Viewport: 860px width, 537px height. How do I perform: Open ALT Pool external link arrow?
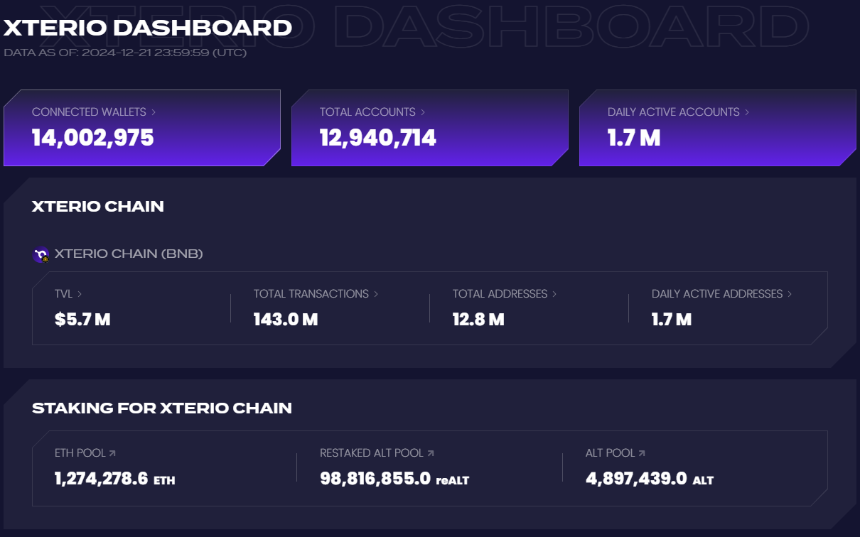coord(642,453)
